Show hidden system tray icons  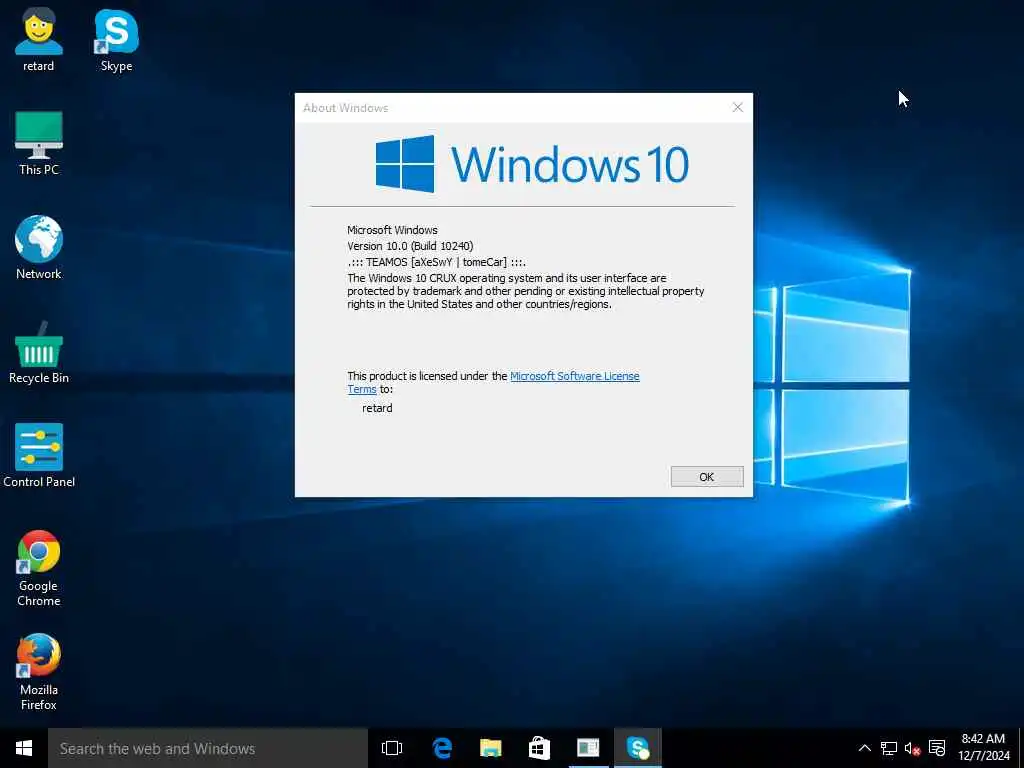click(864, 748)
